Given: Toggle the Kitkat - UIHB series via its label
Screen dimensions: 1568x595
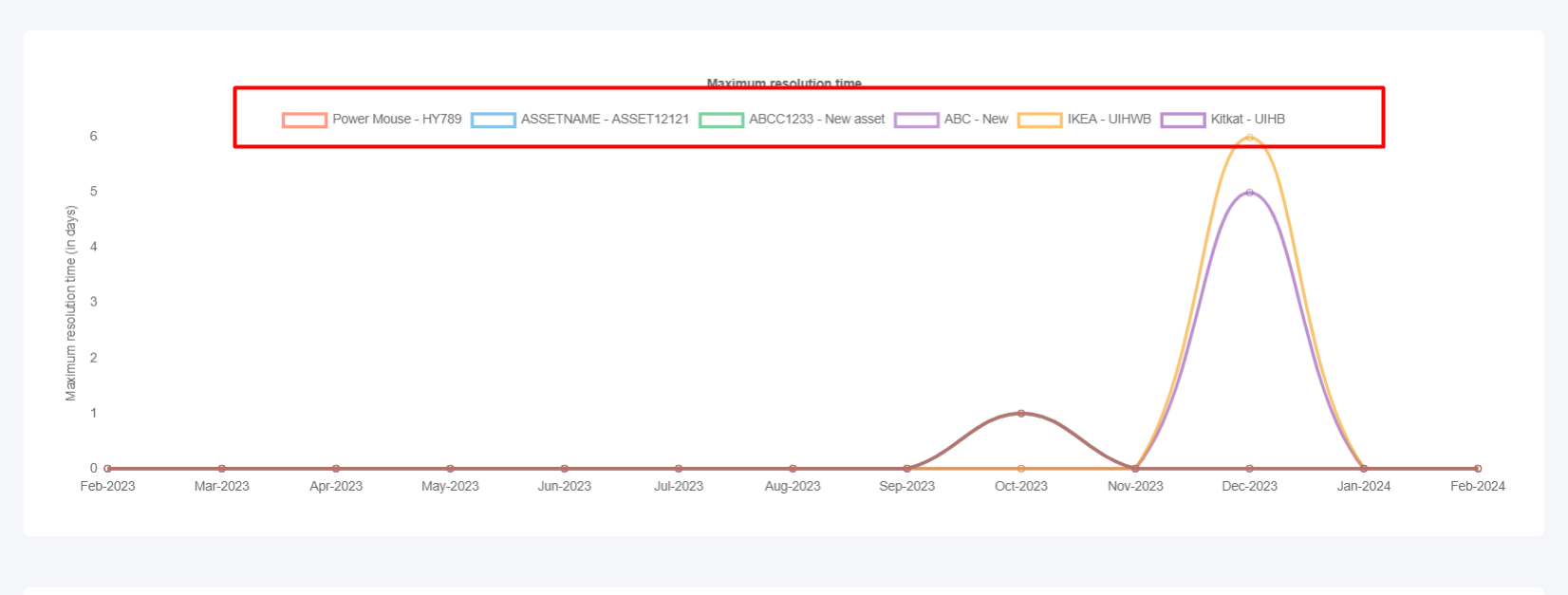Looking at the screenshot, I should [1247, 120].
